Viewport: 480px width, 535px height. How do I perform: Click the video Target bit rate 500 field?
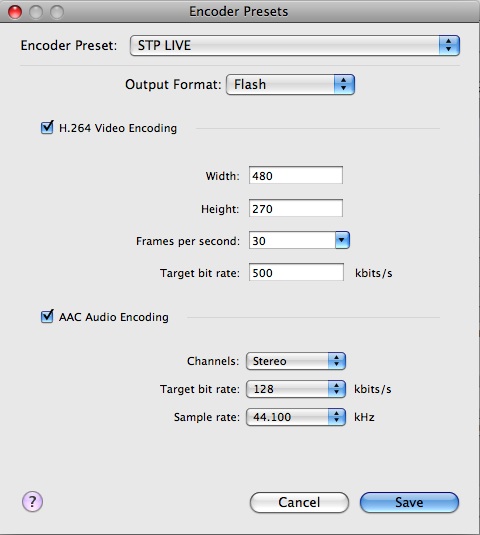[296, 272]
